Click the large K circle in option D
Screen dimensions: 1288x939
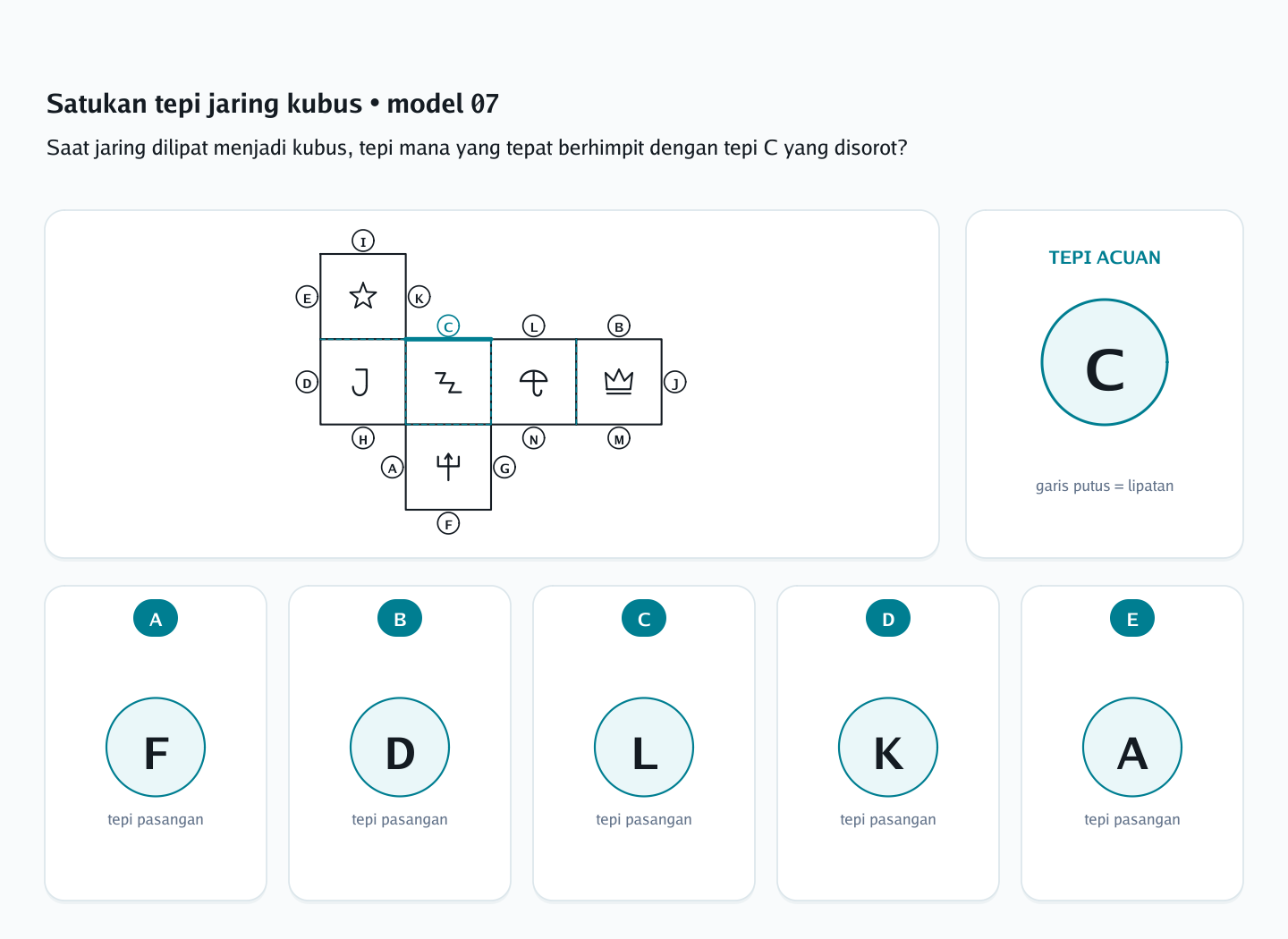pos(888,747)
